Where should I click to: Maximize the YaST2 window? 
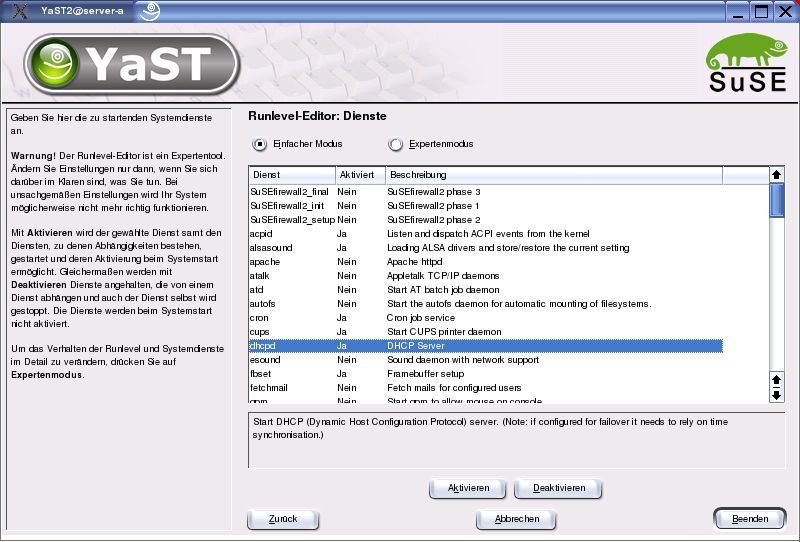(761, 11)
